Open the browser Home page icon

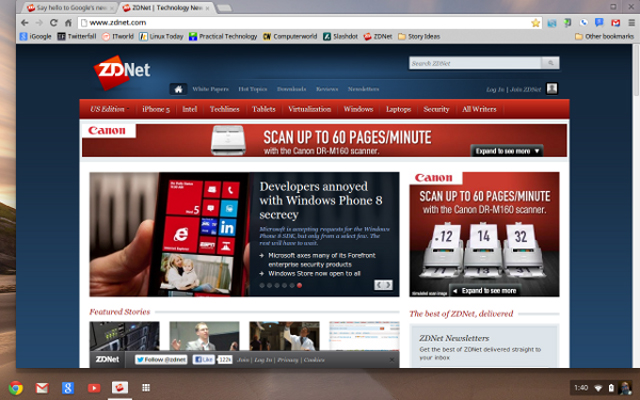pyautogui.click(x=68, y=23)
